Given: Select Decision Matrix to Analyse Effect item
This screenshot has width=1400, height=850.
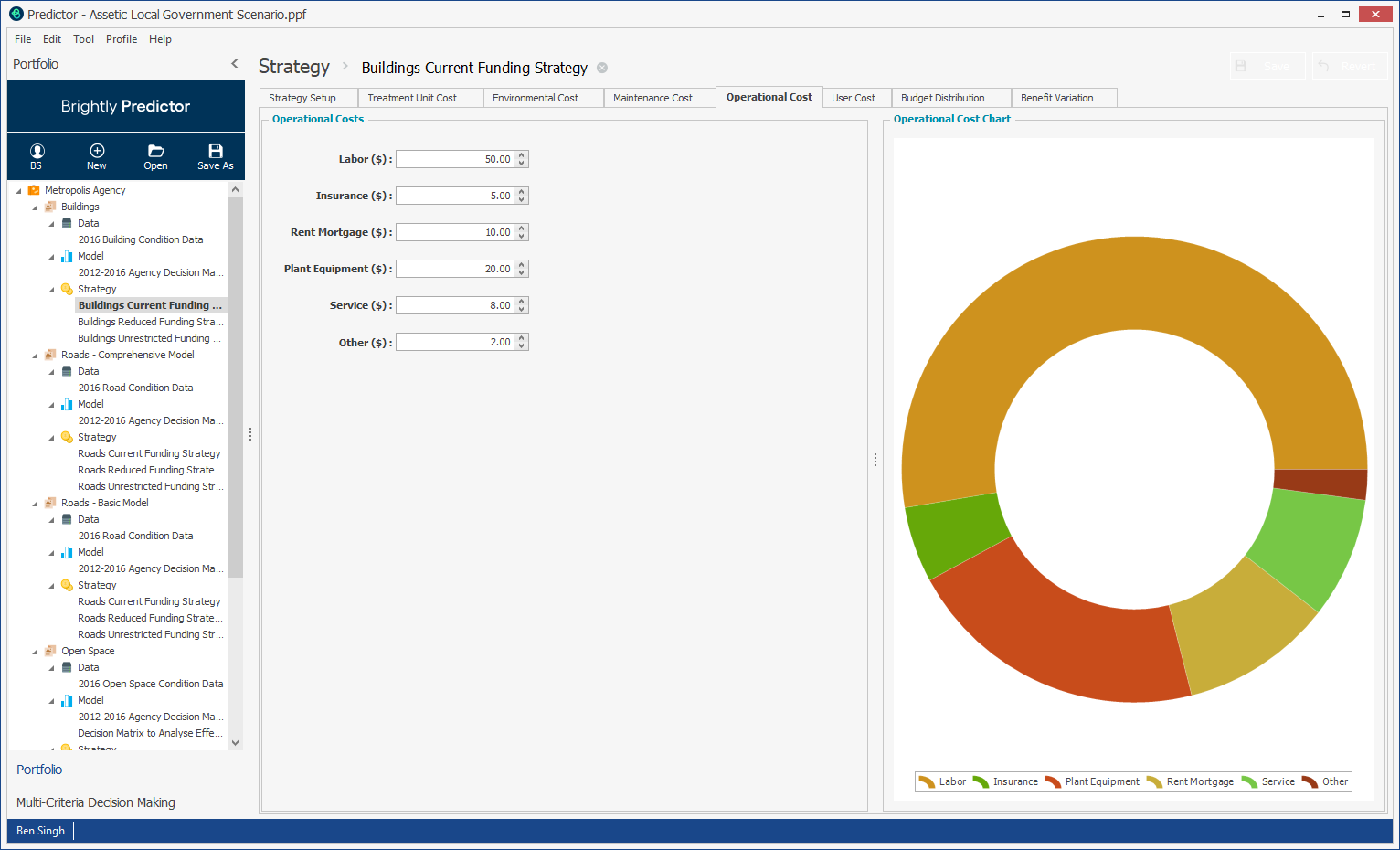Looking at the screenshot, I should (150, 733).
